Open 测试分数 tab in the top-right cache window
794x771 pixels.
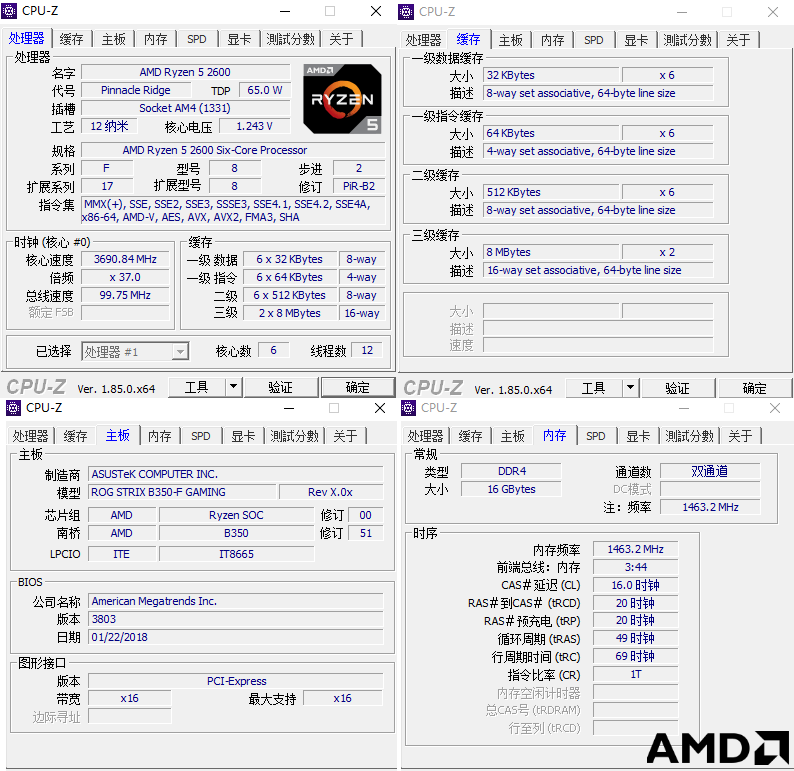click(688, 40)
